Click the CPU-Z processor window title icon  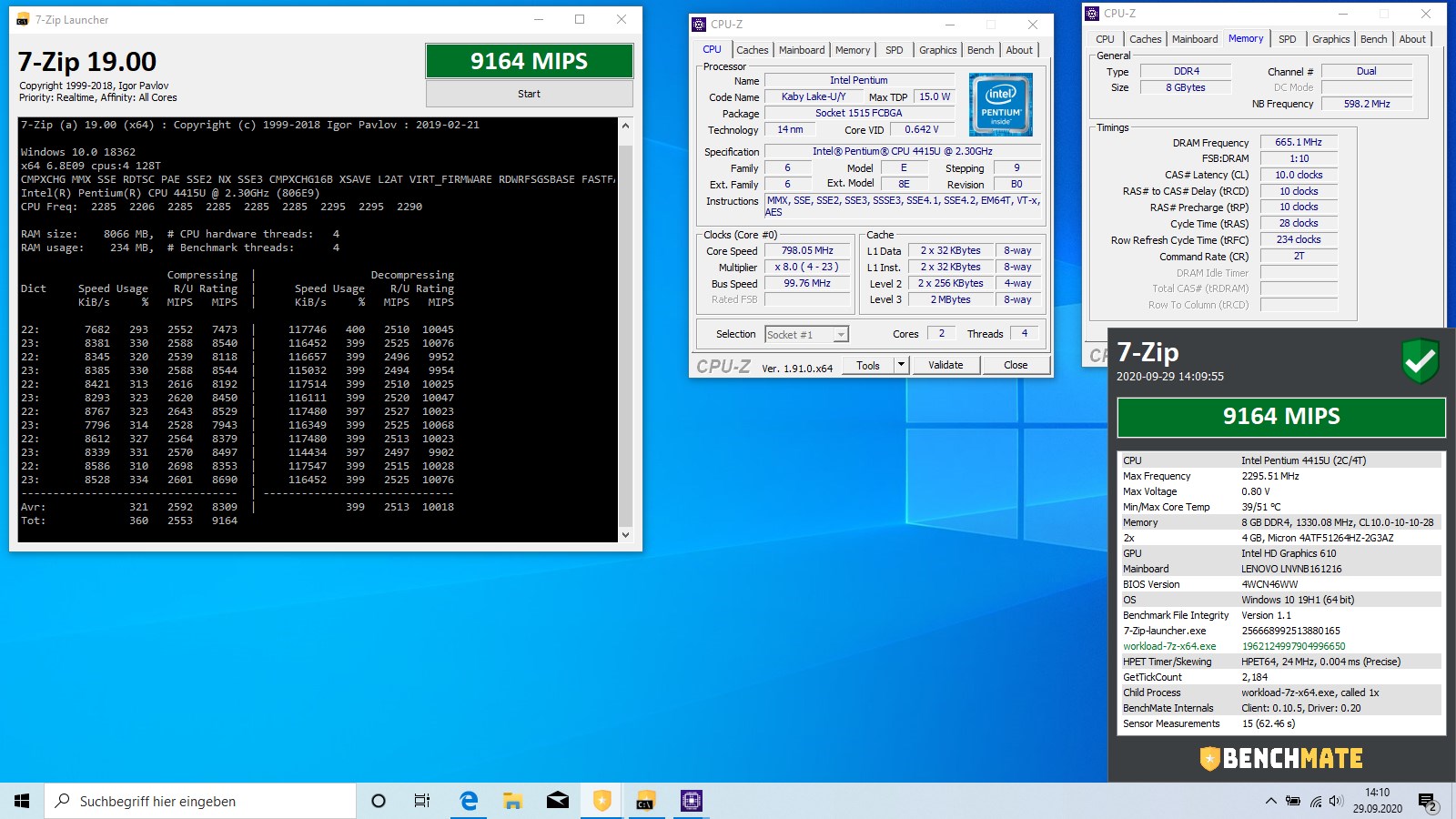(699, 25)
